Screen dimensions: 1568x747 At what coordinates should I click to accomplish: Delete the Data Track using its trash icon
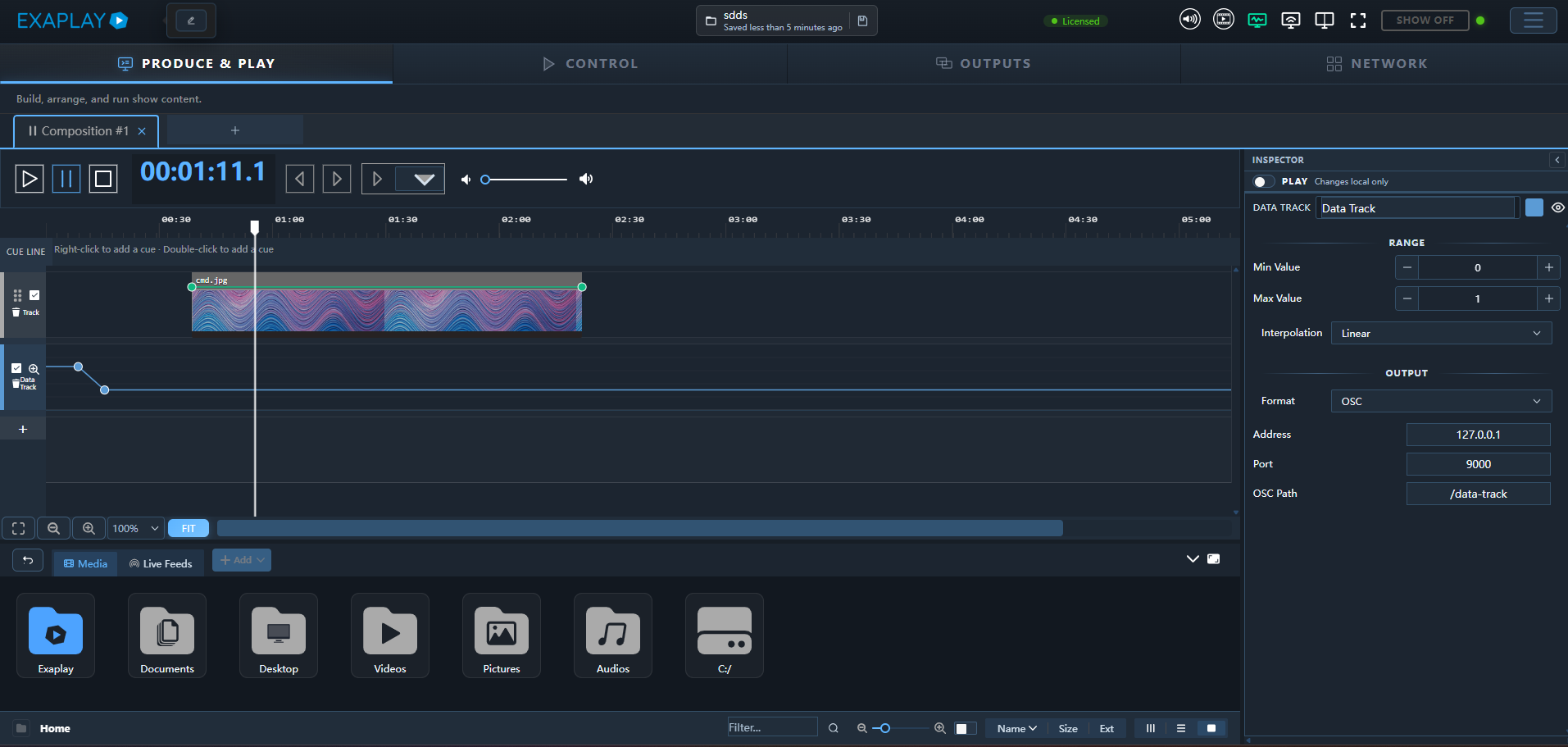[16, 384]
